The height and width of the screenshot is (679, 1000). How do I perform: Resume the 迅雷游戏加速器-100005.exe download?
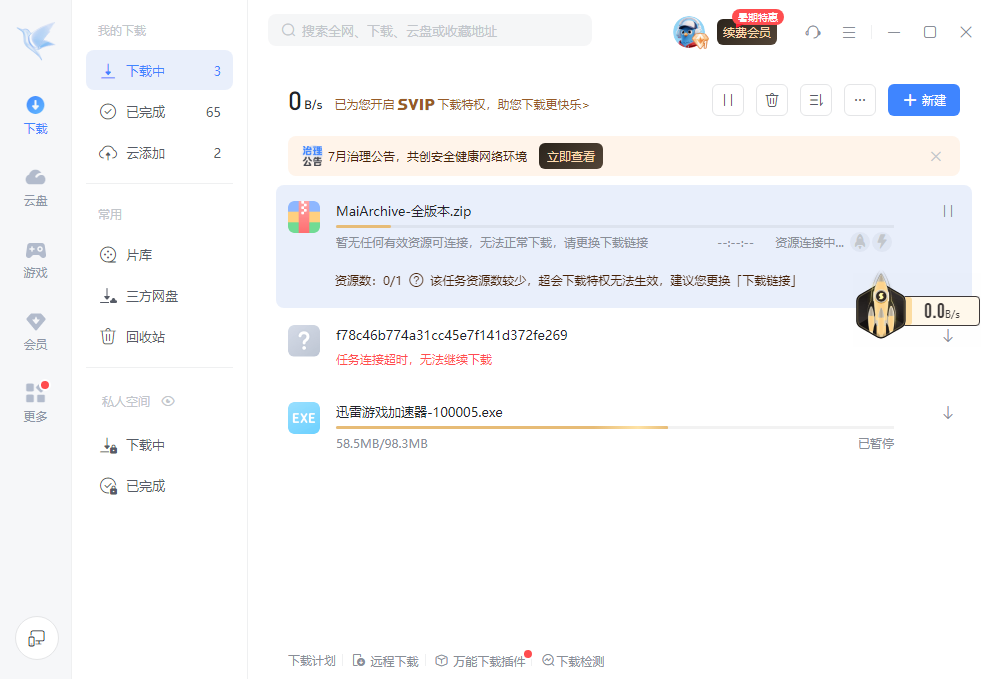click(x=948, y=413)
